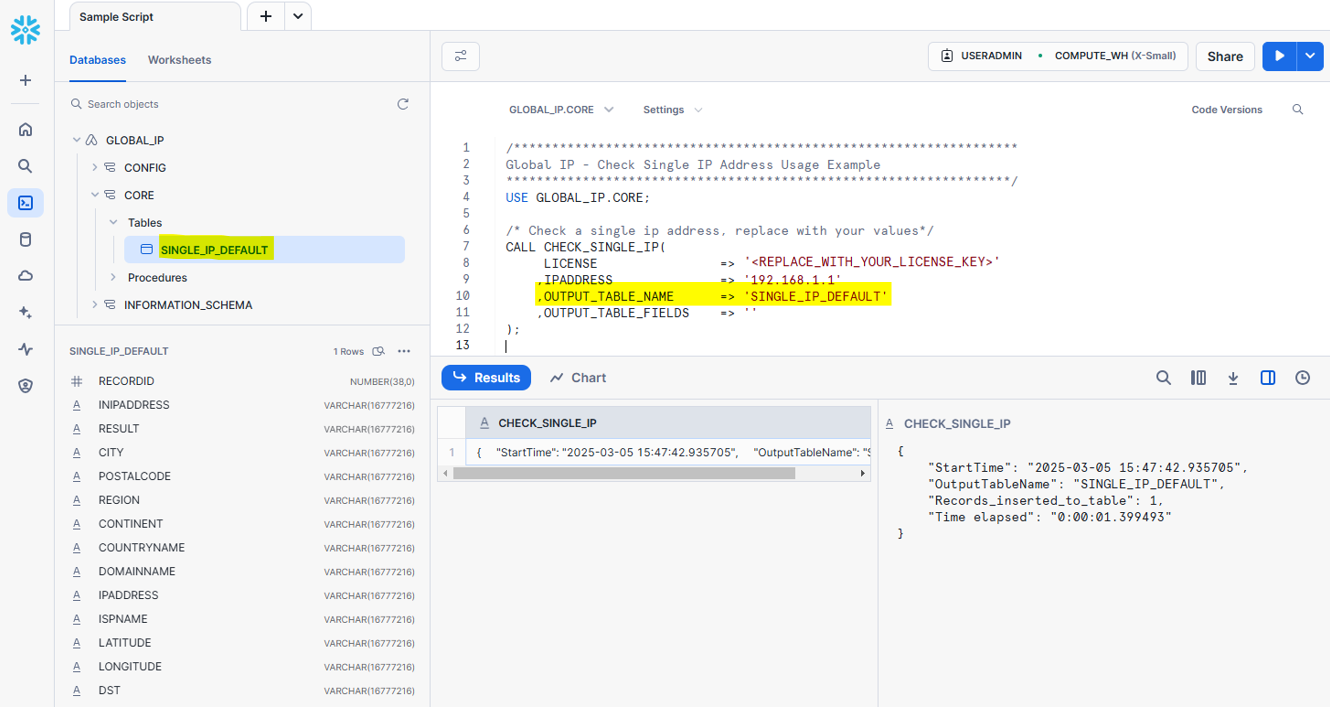Click the Share button

tap(1225, 56)
